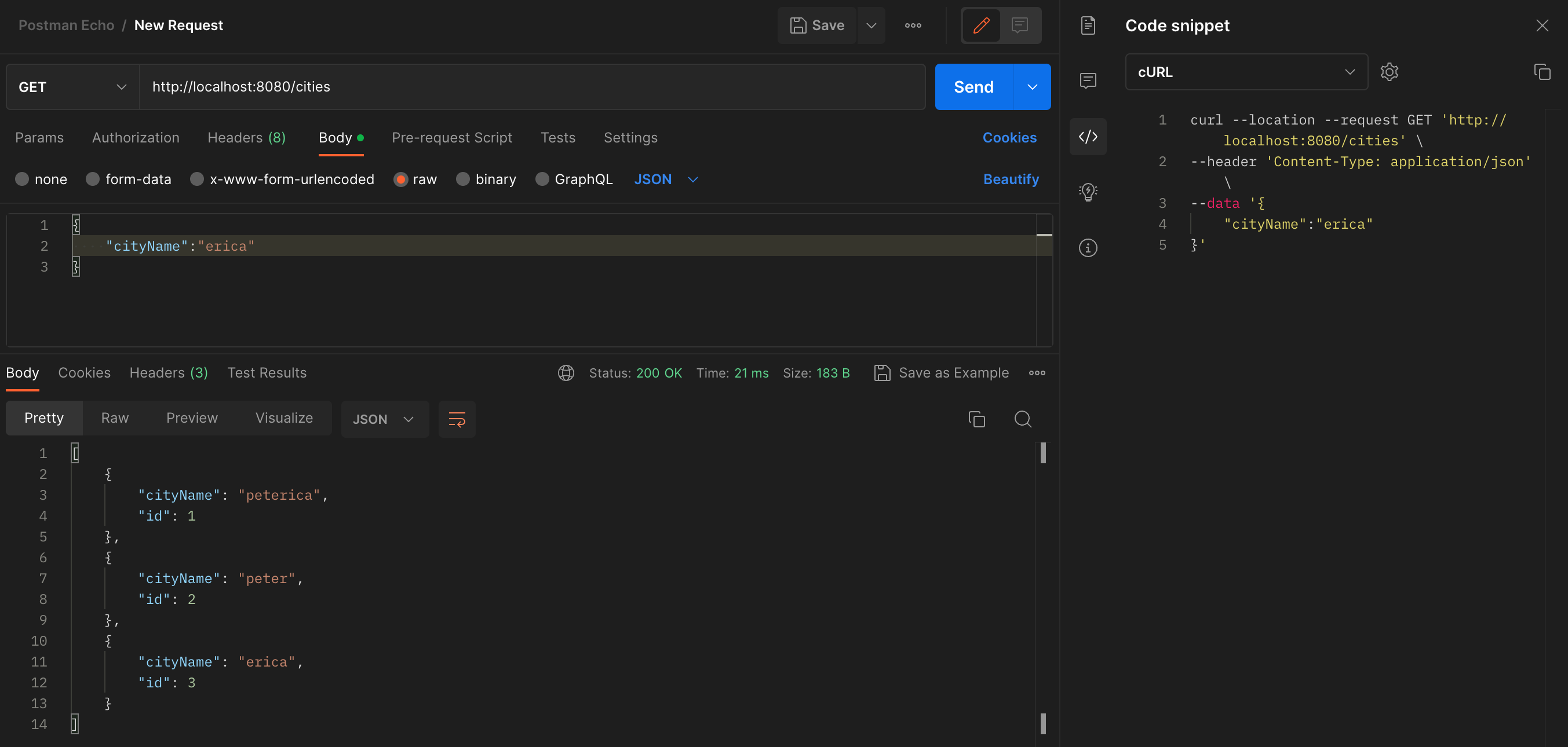Screen dimensions: 1568x747
Task: Copy the cURL code snippet
Action: [1542, 72]
